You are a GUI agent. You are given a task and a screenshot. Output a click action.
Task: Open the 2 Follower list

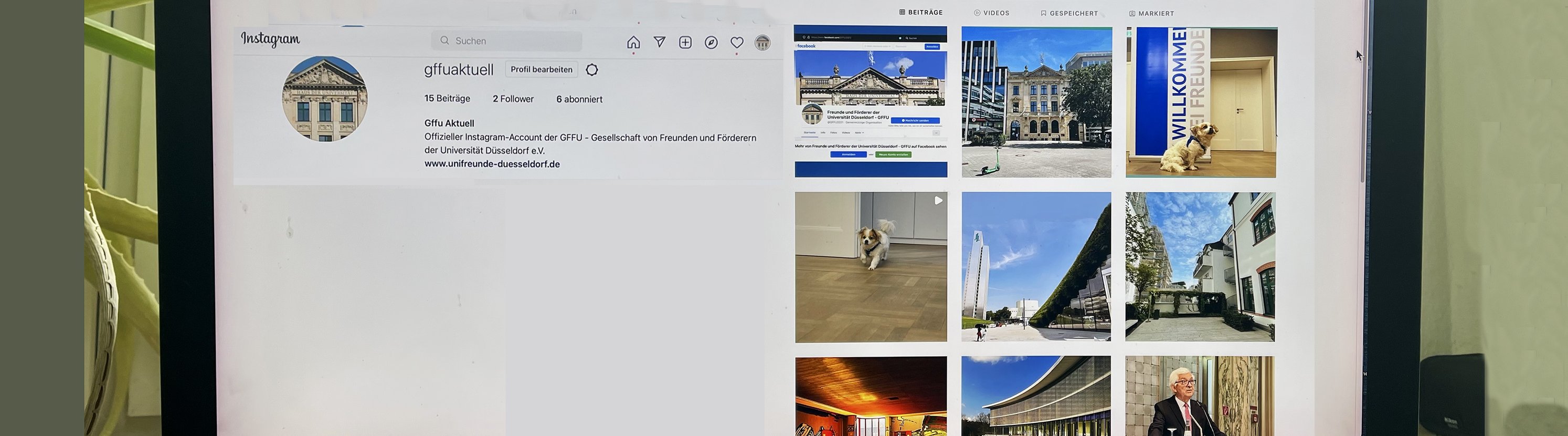(x=513, y=99)
